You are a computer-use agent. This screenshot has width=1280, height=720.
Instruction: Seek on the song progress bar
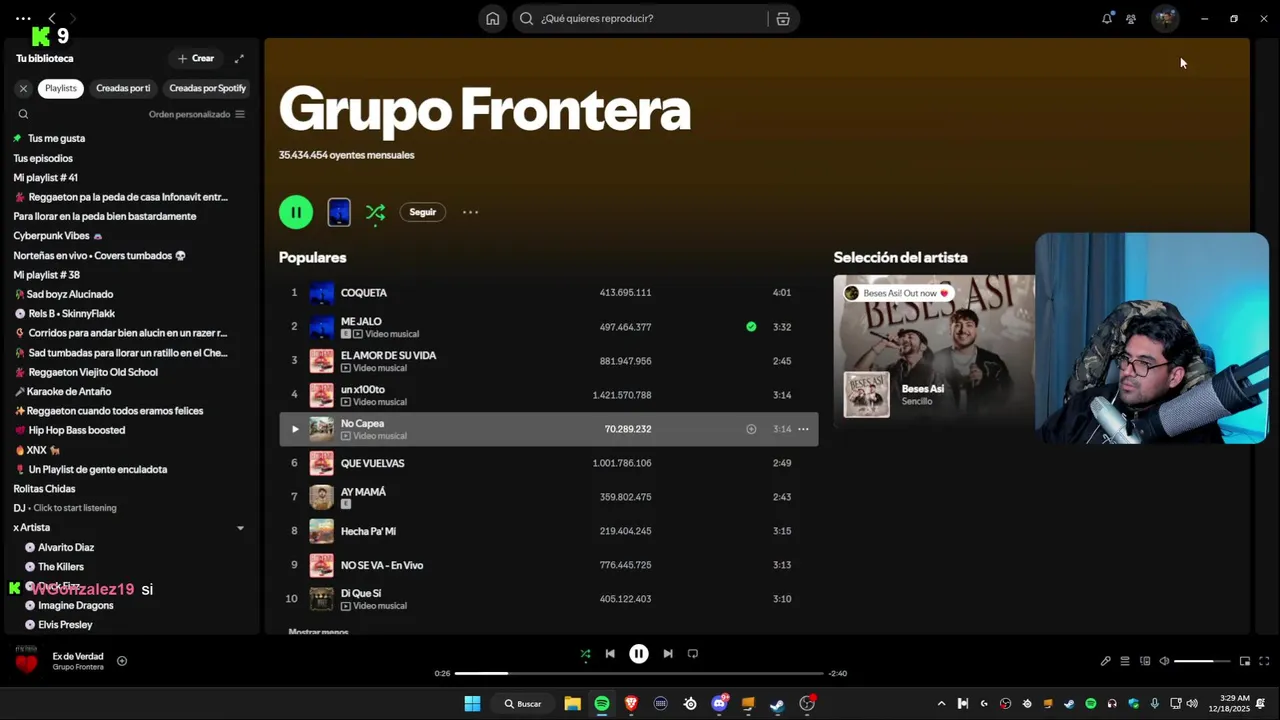639,673
